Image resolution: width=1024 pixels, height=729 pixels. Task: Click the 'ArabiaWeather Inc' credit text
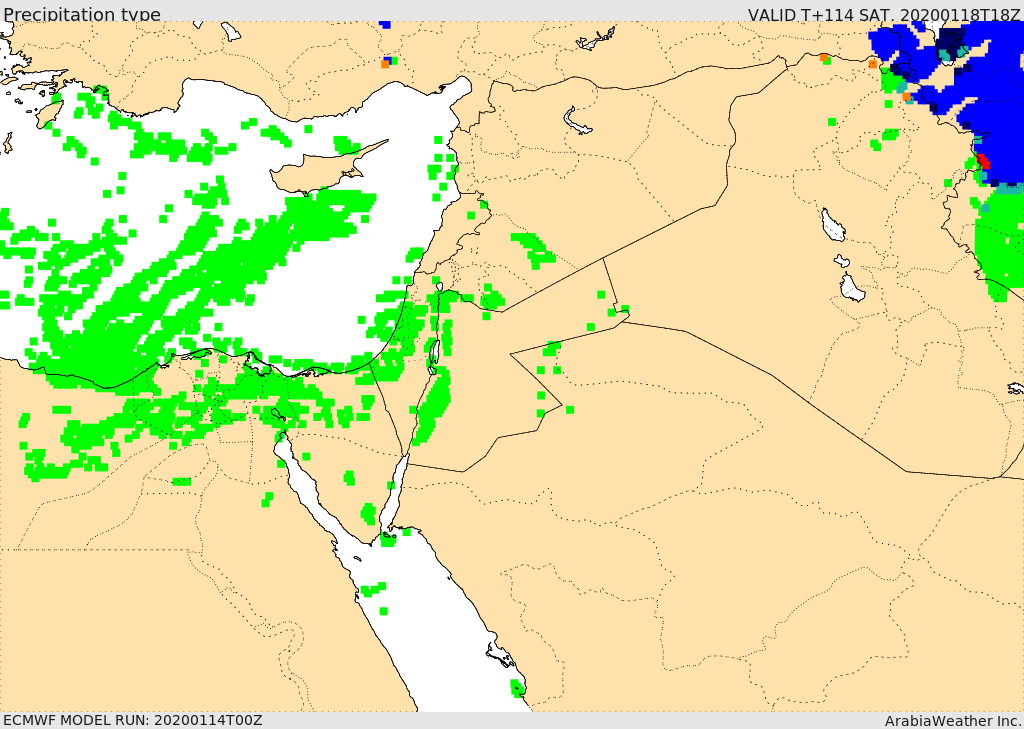coord(953,721)
